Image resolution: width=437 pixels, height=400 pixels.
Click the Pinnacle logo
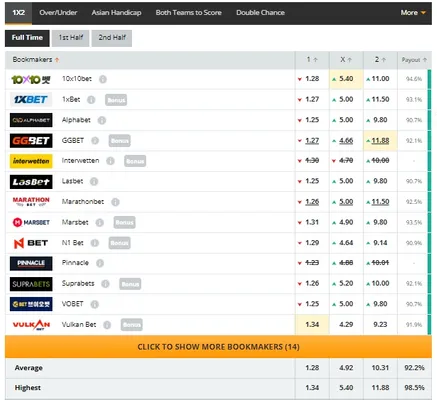coord(31,263)
